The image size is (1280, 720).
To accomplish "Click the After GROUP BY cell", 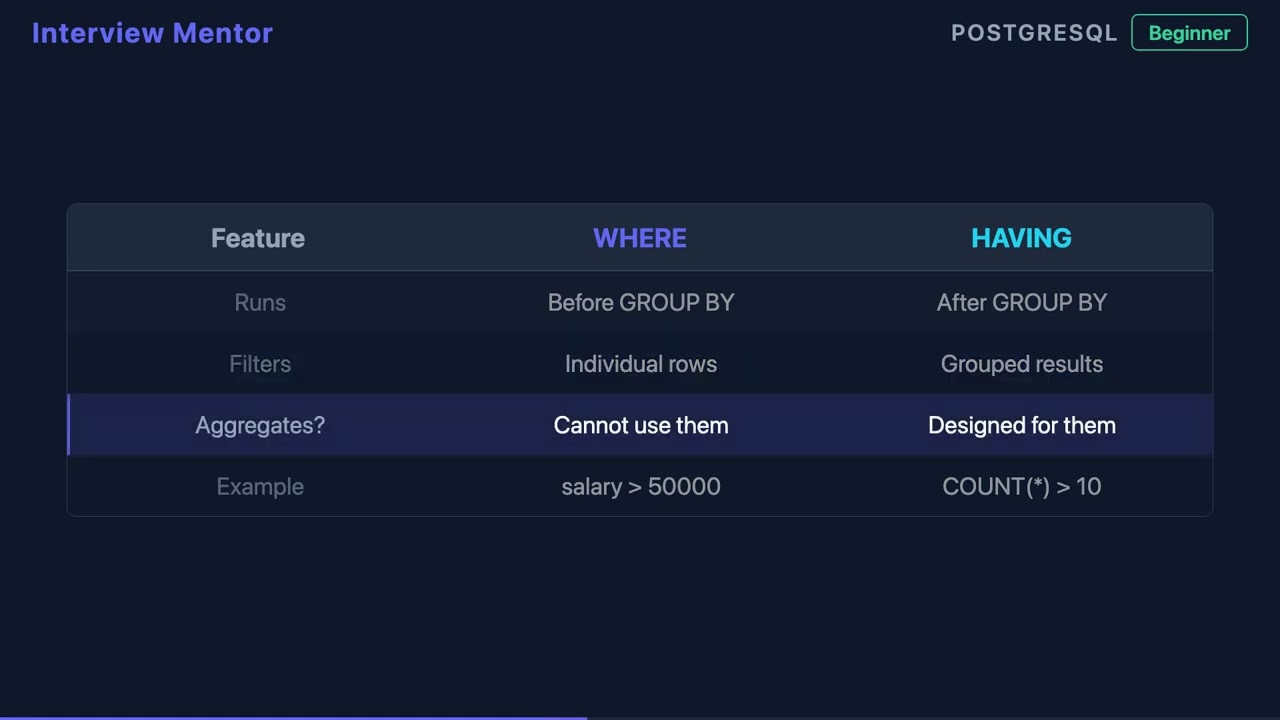I will point(1022,302).
